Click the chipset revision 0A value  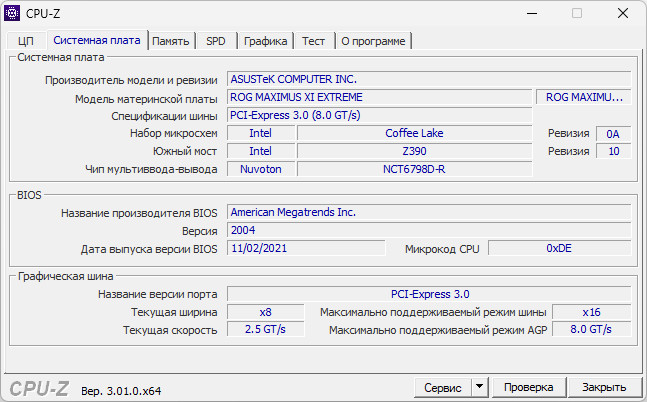[x=613, y=134]
